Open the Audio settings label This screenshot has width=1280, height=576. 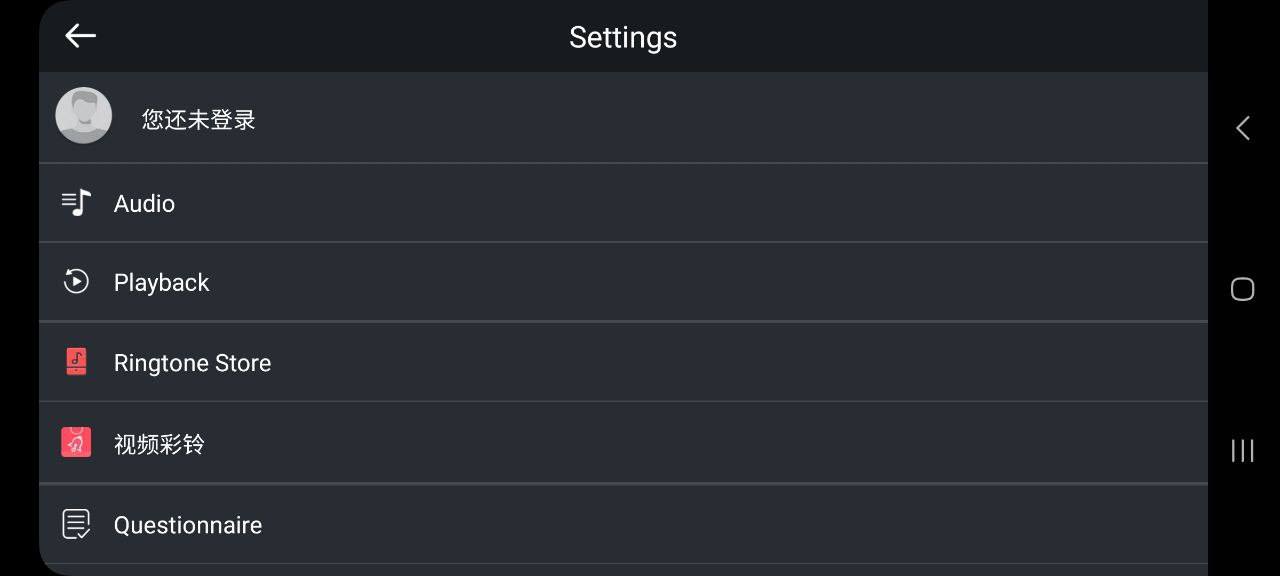pyautogui.click(x=144, y=203)
